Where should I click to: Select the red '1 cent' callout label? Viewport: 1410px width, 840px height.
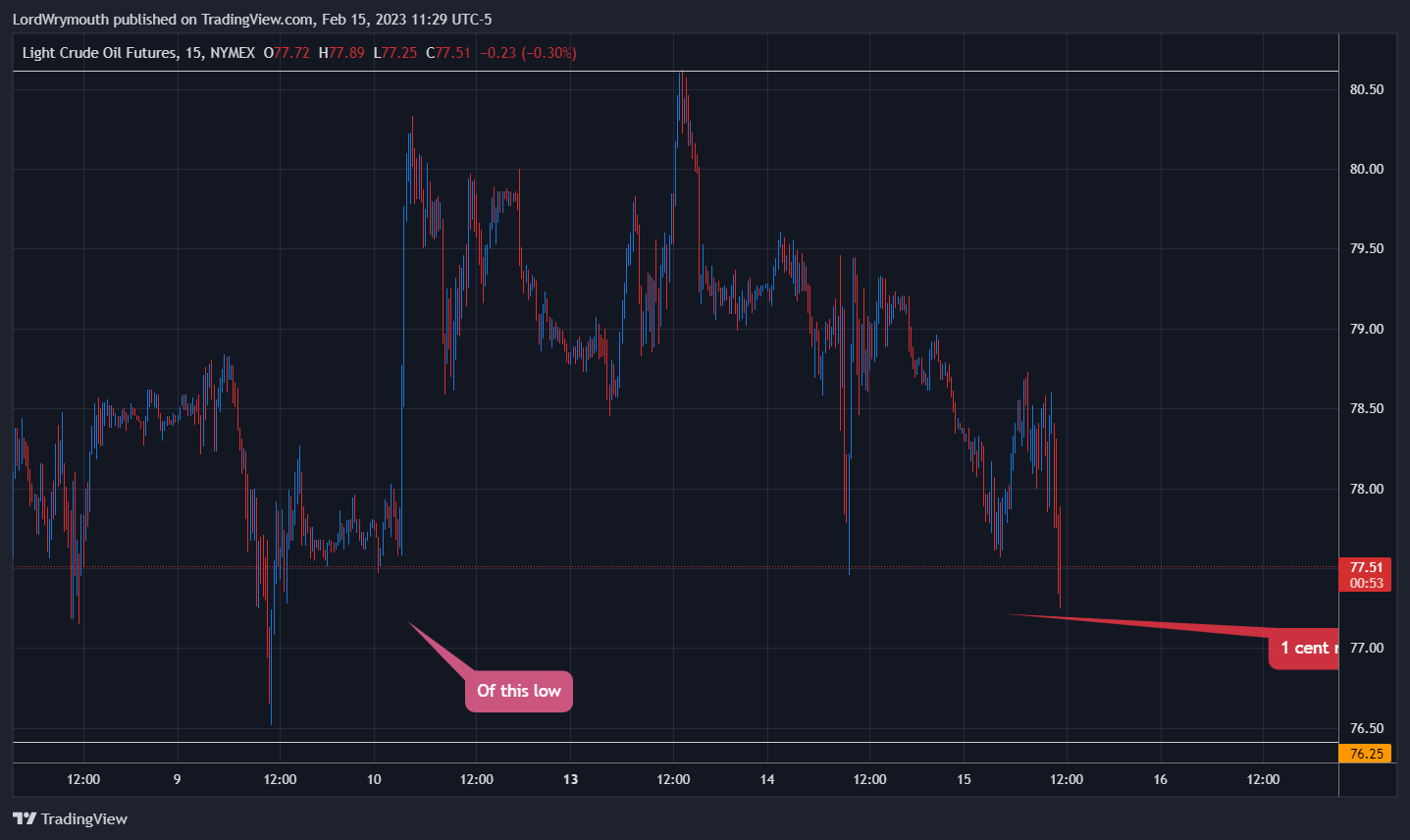pyautogui.click(x=1304, y=648)
